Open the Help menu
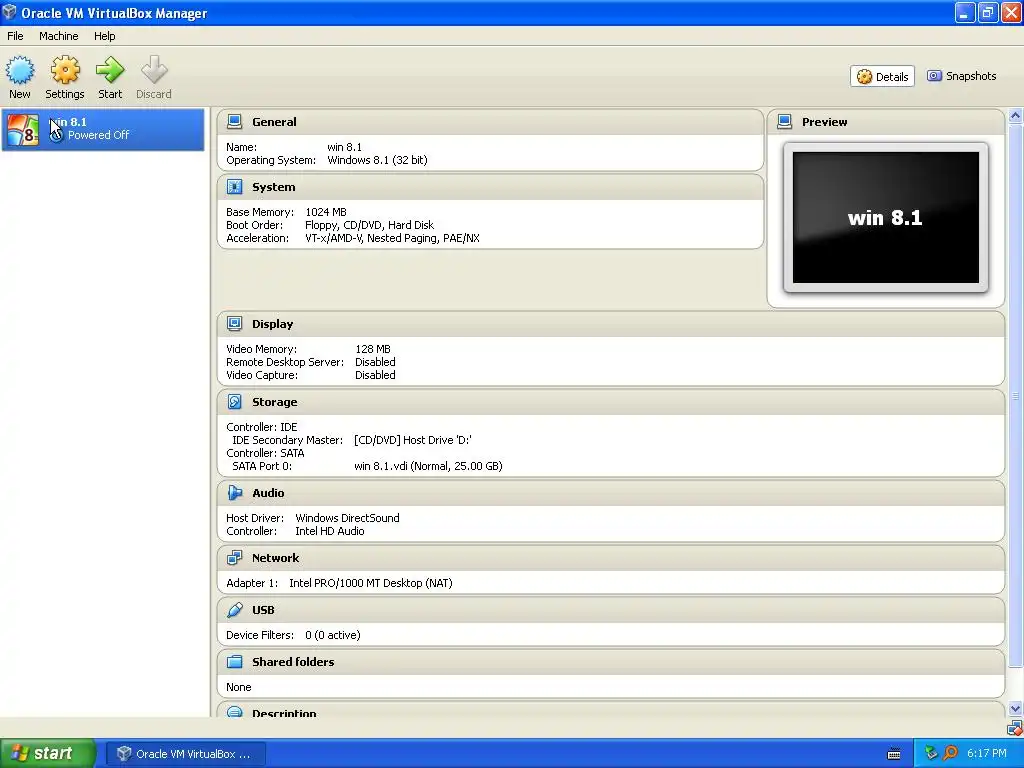The width and height of the screenshot is (1024, 768). pos(104,36)
